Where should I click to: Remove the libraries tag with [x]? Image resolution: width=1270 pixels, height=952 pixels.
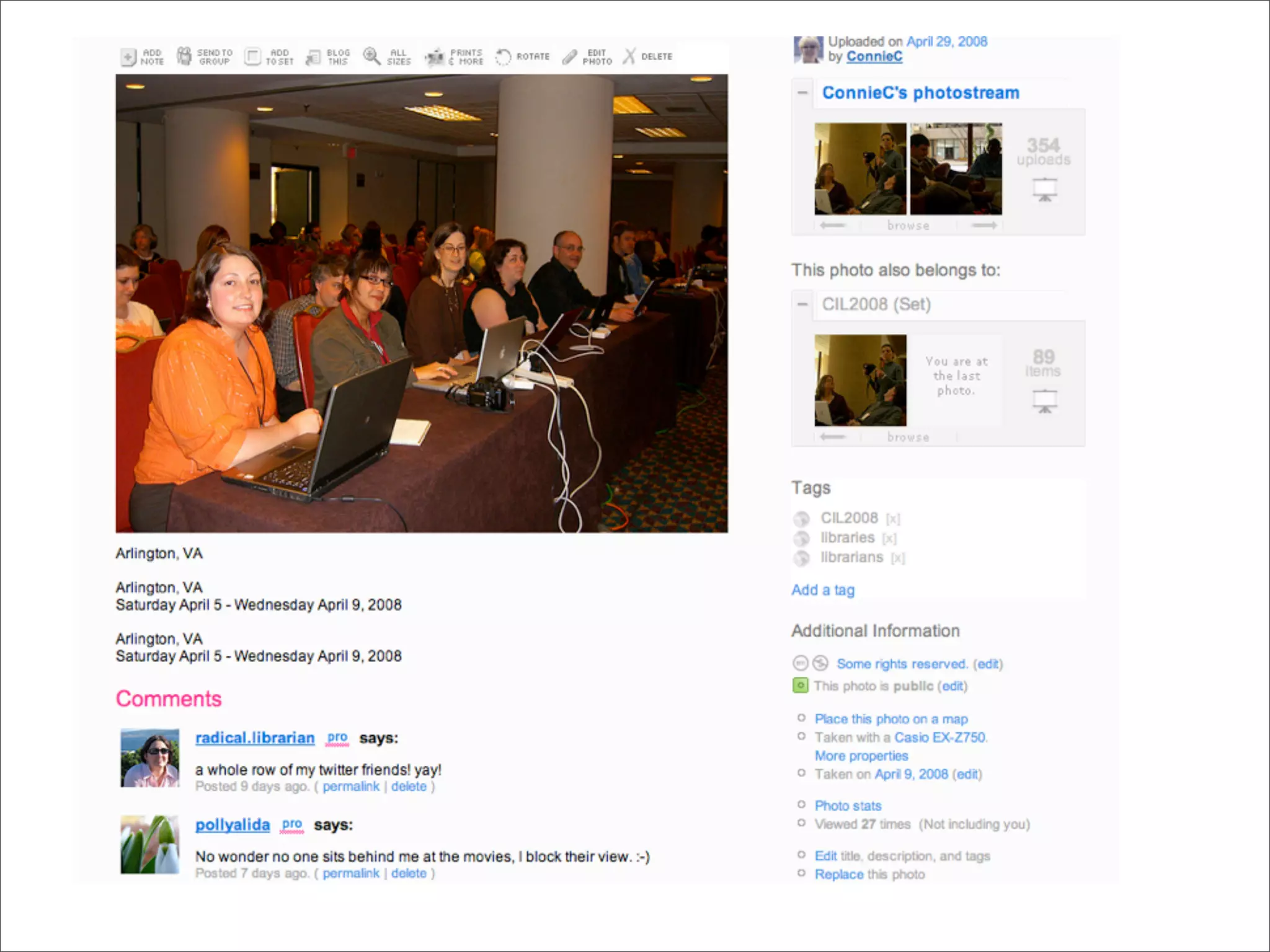click(x=889, y=539)
